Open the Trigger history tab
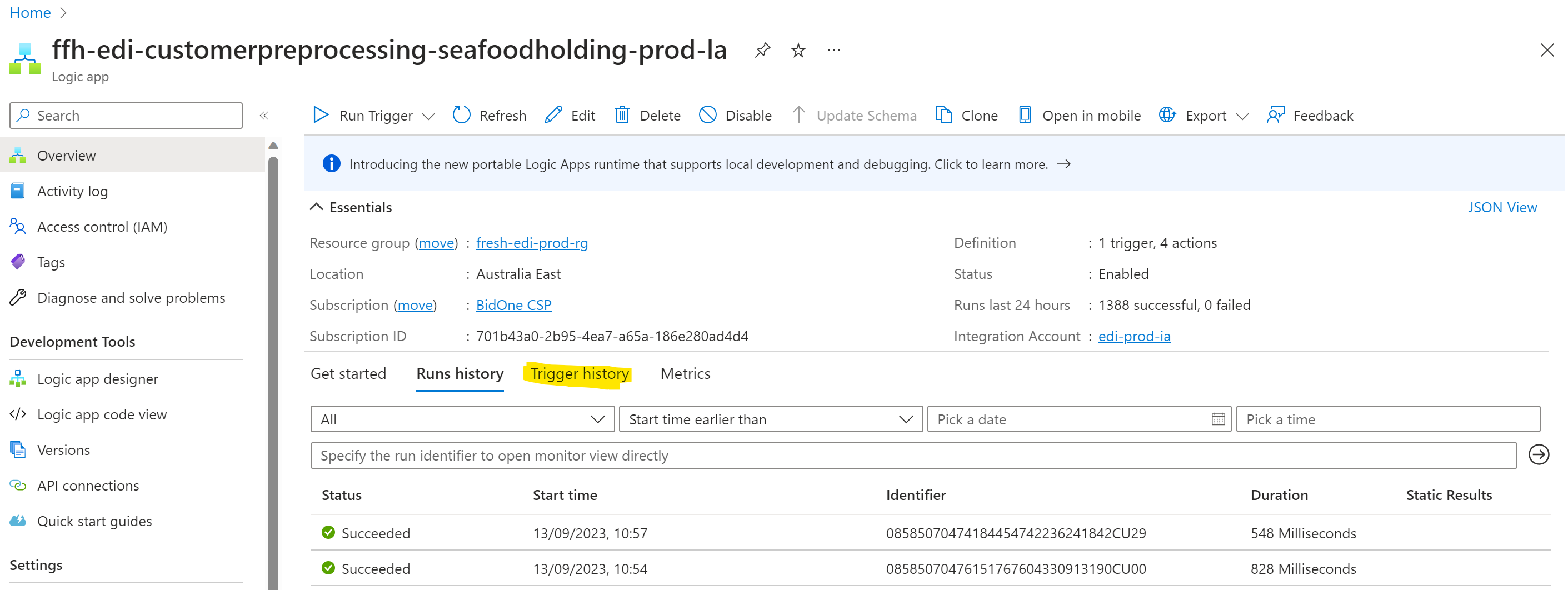 580,373
